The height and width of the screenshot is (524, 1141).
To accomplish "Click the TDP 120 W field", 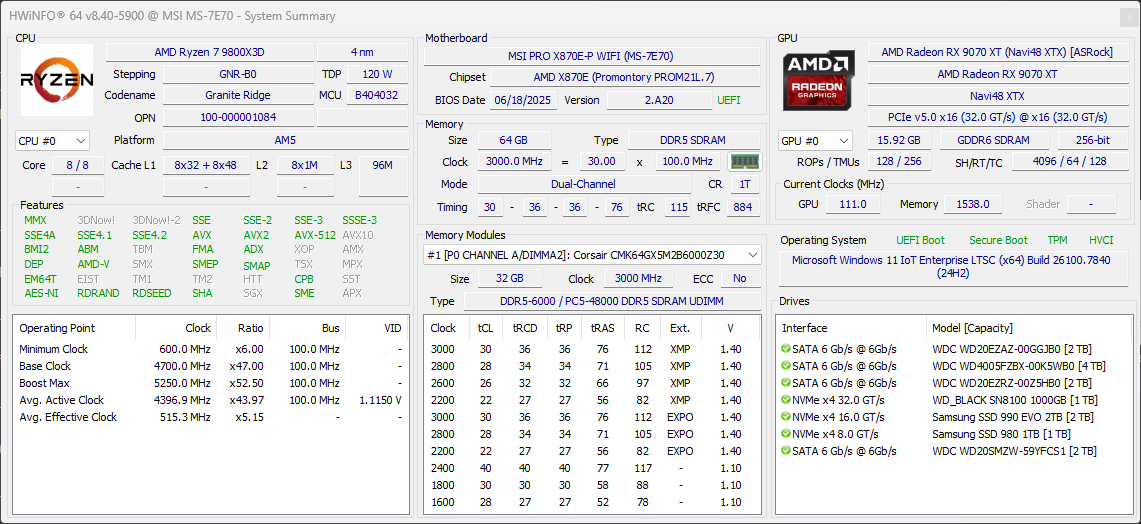I will (377, 74).
